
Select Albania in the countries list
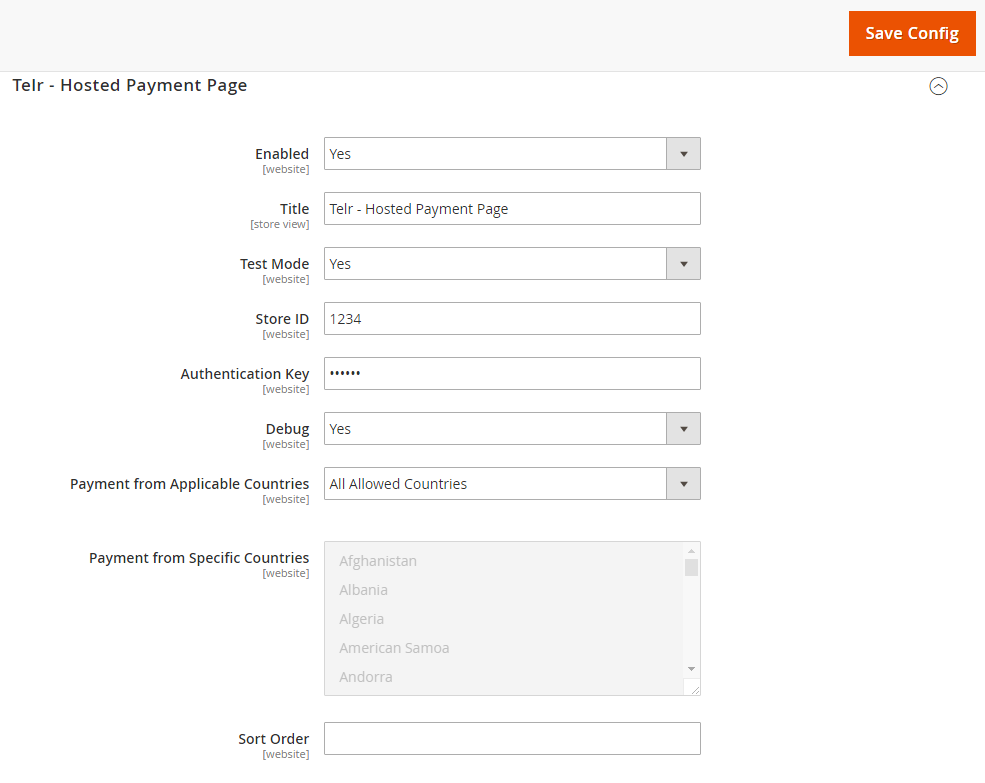pos(504,590)
